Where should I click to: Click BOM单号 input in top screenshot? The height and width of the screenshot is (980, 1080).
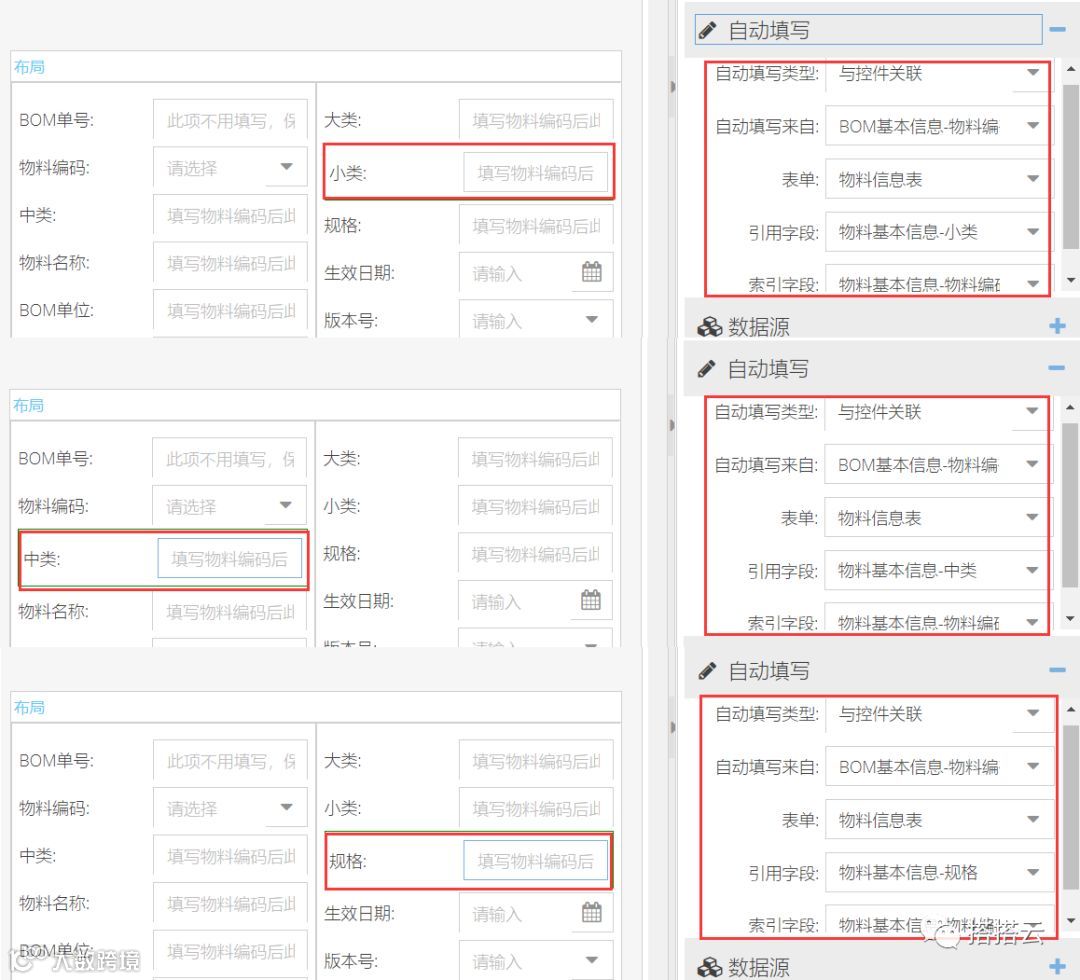click(230, 120)
